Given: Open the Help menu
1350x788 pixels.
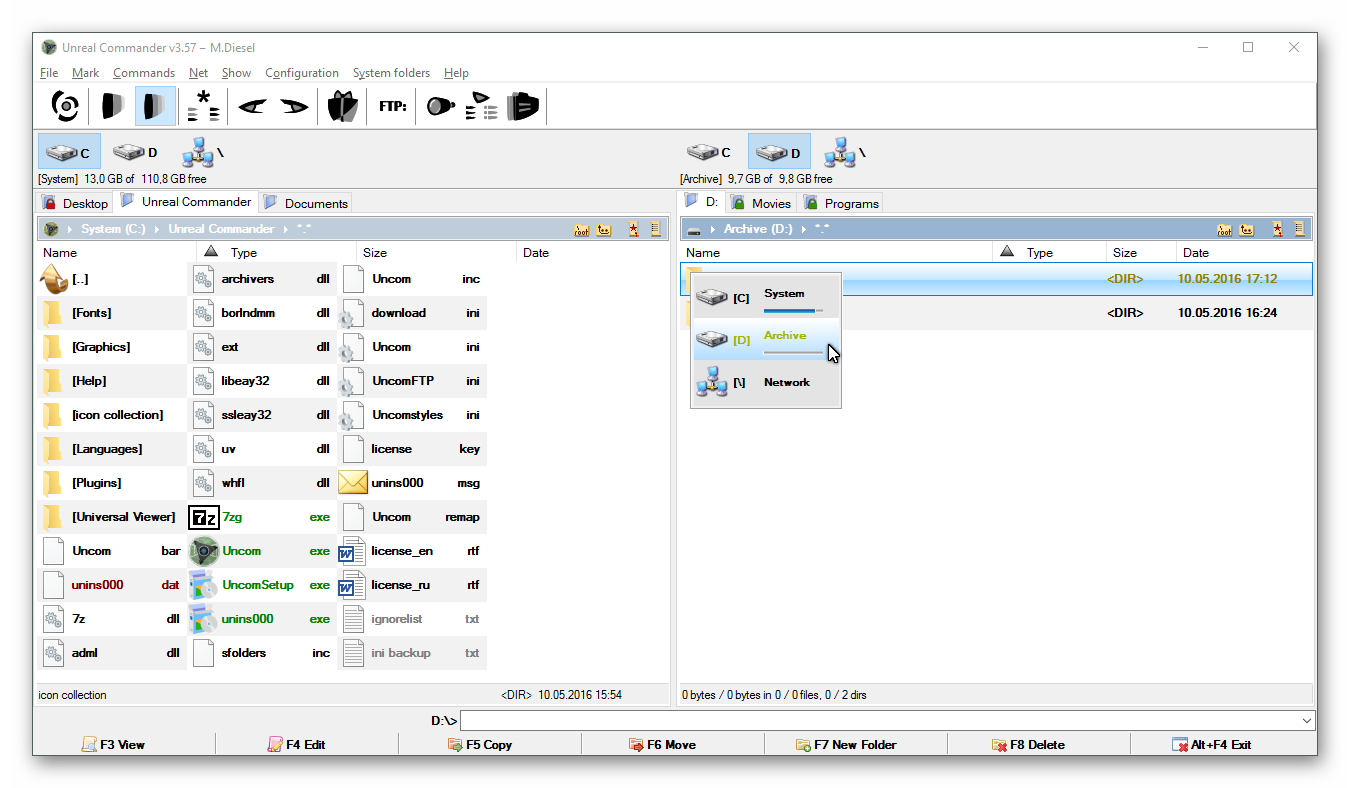Looking at the screenshot, I should (456, 73).
